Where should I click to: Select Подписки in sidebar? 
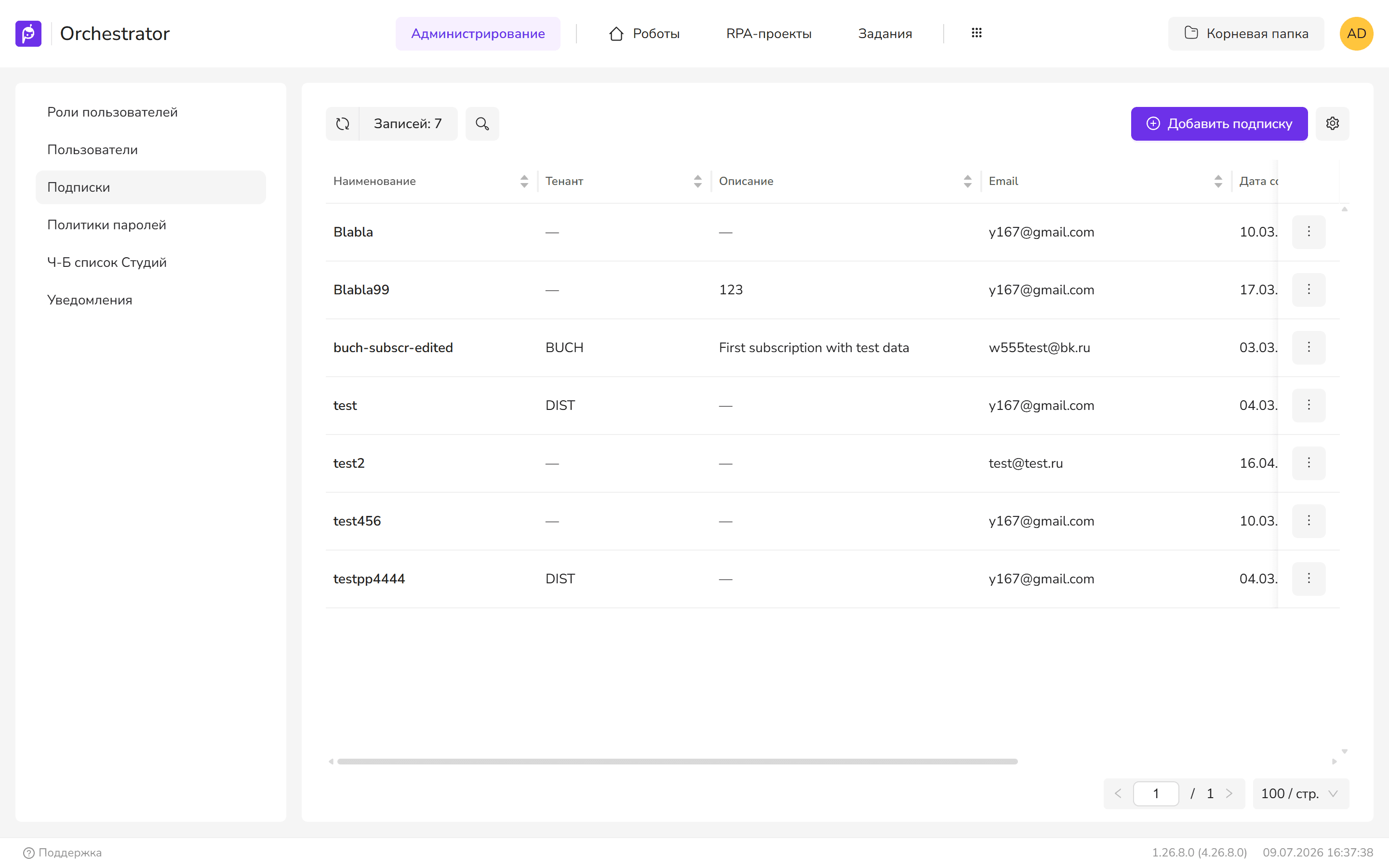[150, 187]
